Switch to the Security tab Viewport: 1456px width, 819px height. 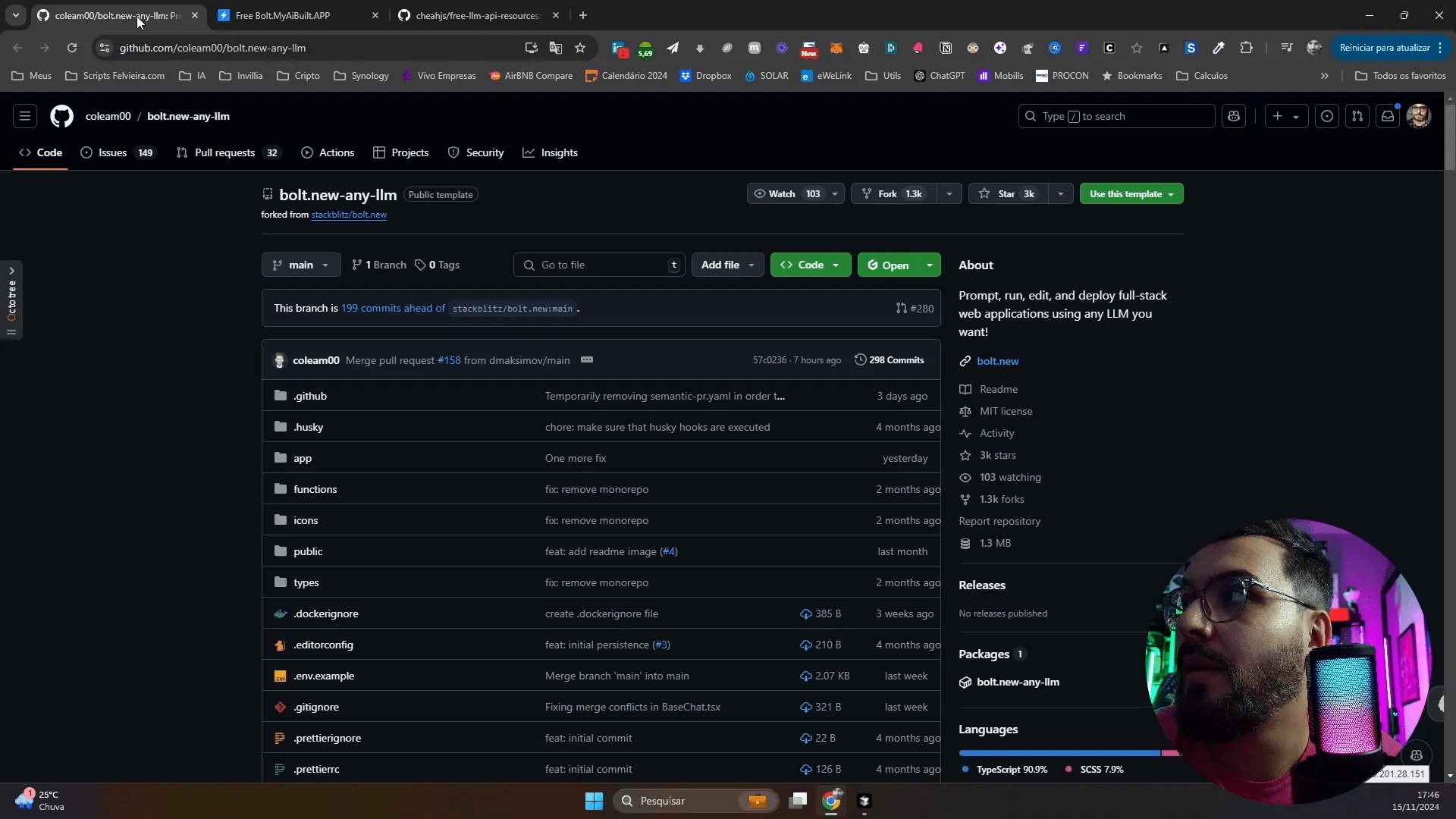(x=475, y=152)
